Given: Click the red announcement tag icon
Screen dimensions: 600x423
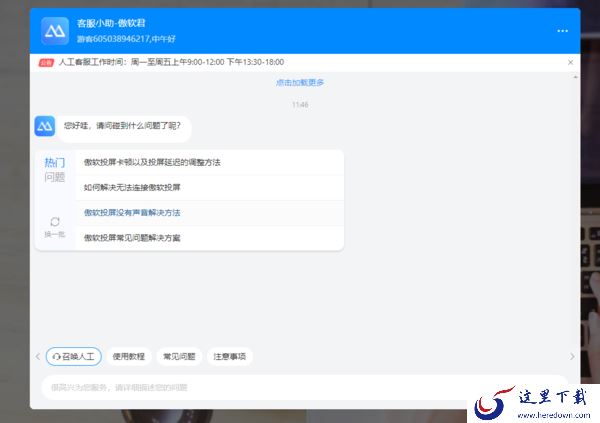Looking at the screenshot, I should click(x=46, y=62).
